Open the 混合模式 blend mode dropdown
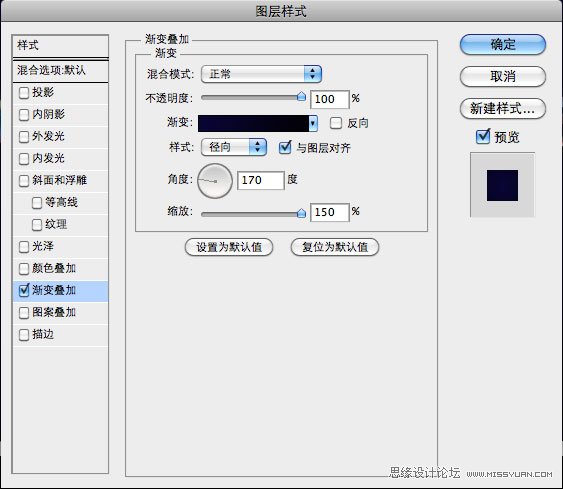Screen dimensions: 563x489 [x=261, y=74]
